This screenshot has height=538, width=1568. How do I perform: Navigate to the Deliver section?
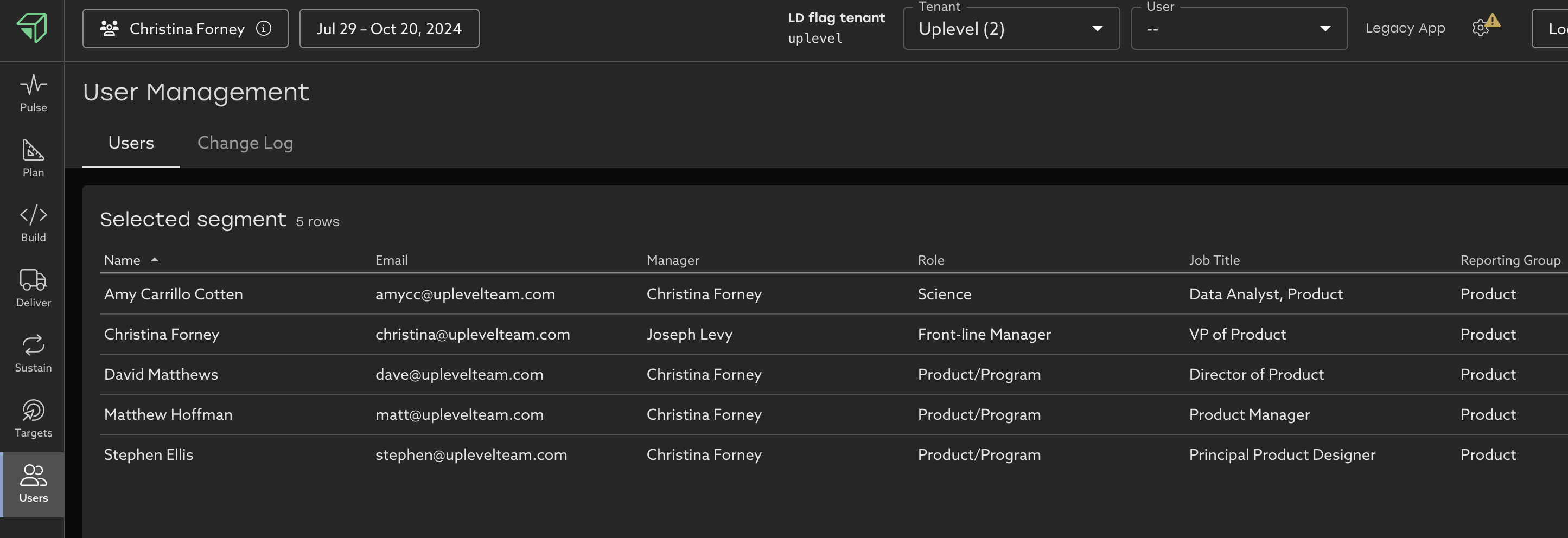point(33,289)
